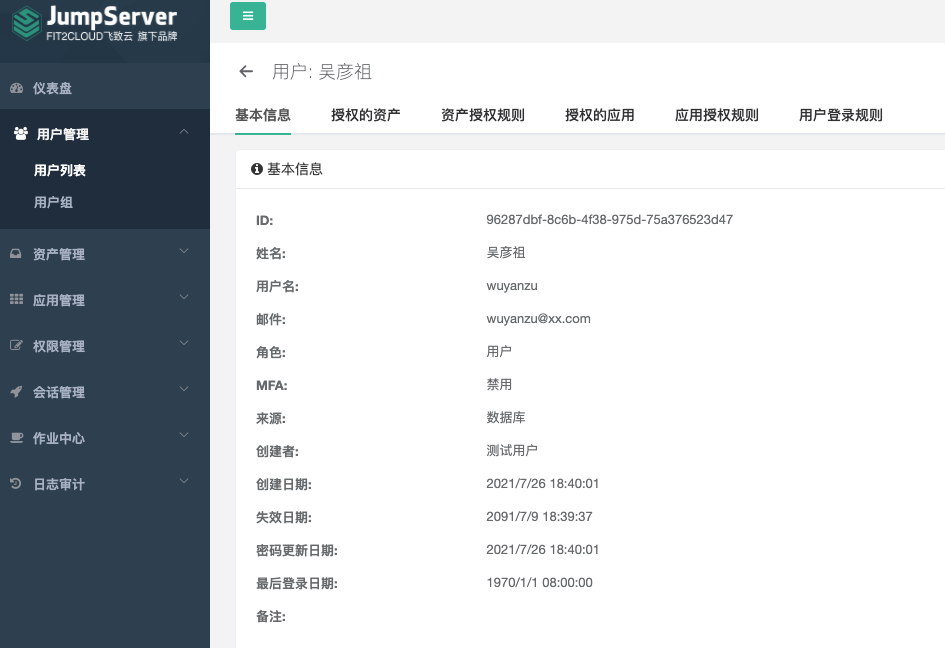
Task: Expand the 资产管理 menu chevron
Action: [184, 251]
